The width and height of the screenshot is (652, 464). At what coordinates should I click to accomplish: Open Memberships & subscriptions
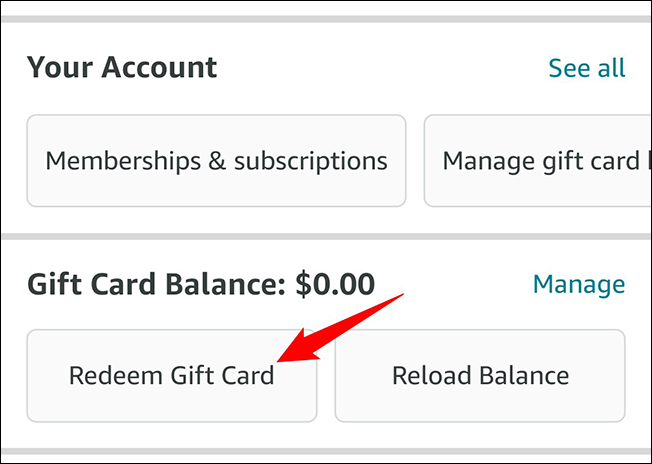[216, 160]
